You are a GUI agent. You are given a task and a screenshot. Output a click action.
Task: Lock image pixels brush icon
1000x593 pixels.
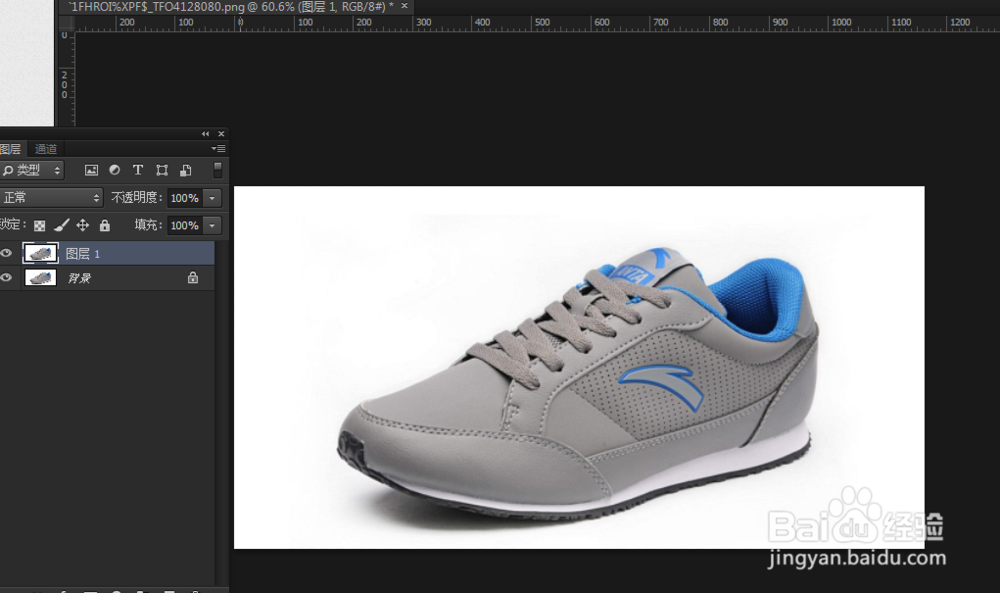[61, 225]
